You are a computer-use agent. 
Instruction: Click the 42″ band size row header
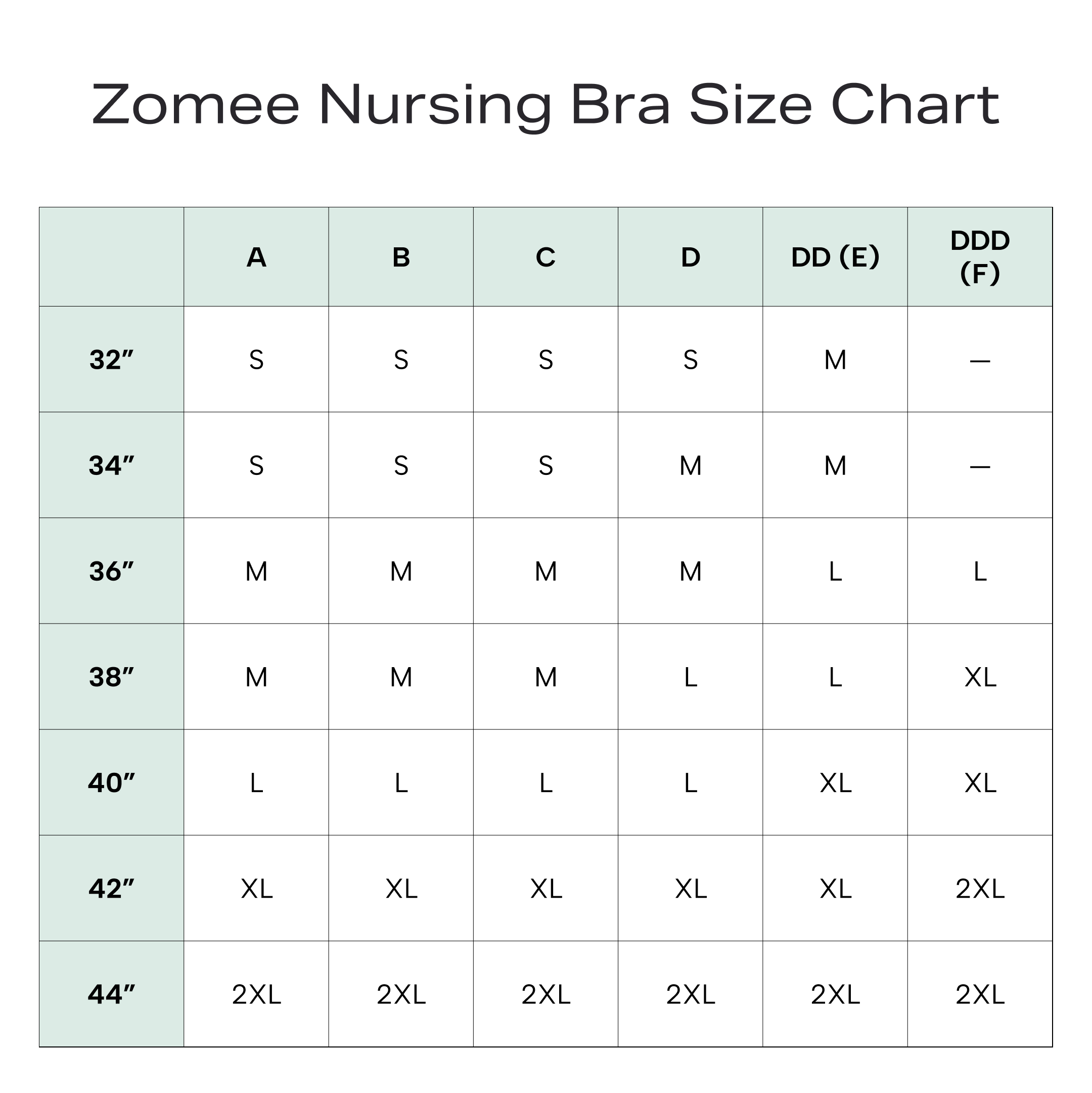coord(111,889)
